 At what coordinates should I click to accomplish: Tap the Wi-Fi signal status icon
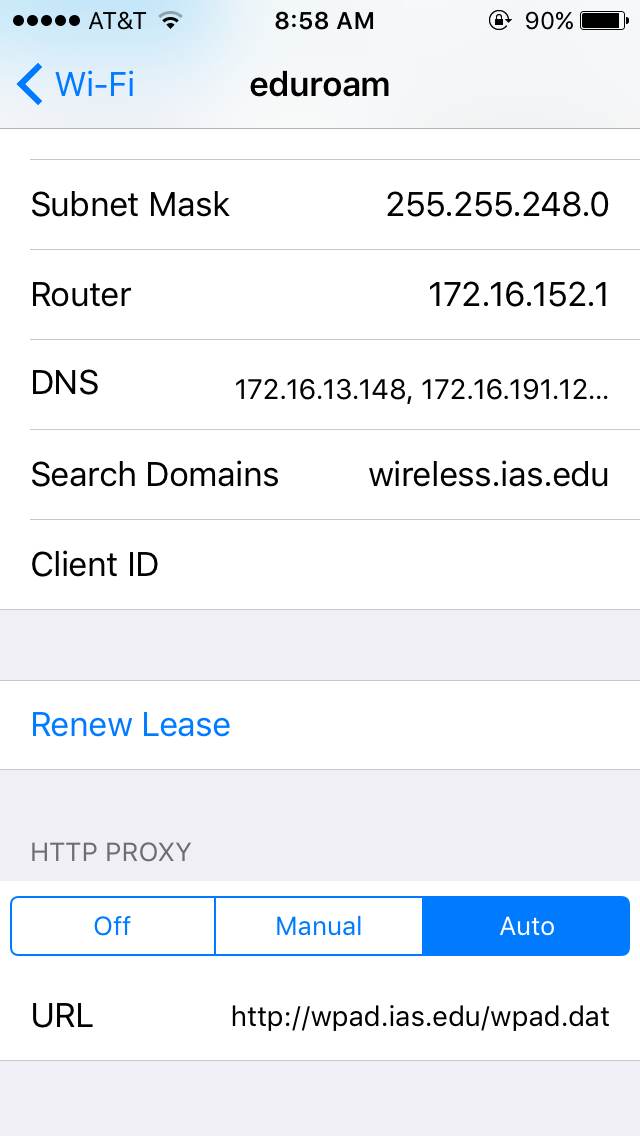170,21
